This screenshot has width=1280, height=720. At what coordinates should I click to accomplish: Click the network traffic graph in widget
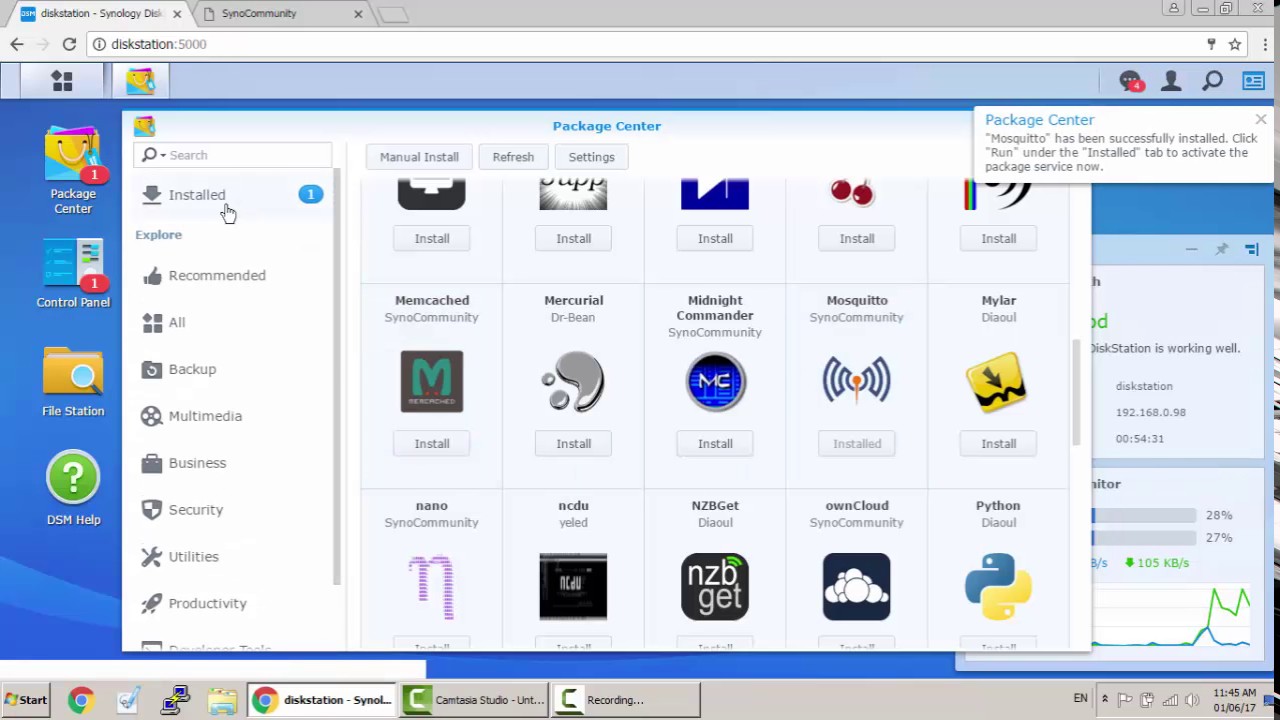1171,614
